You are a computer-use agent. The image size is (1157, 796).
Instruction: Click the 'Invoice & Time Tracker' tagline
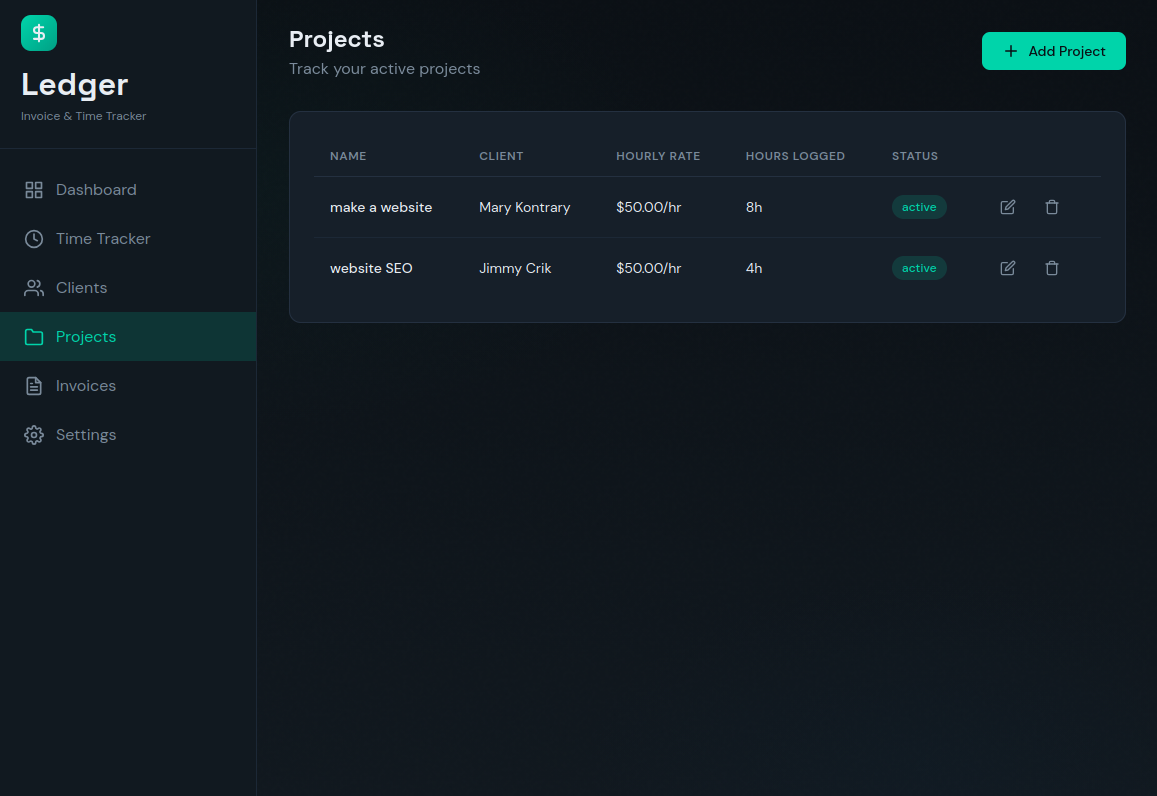[83, 116]
